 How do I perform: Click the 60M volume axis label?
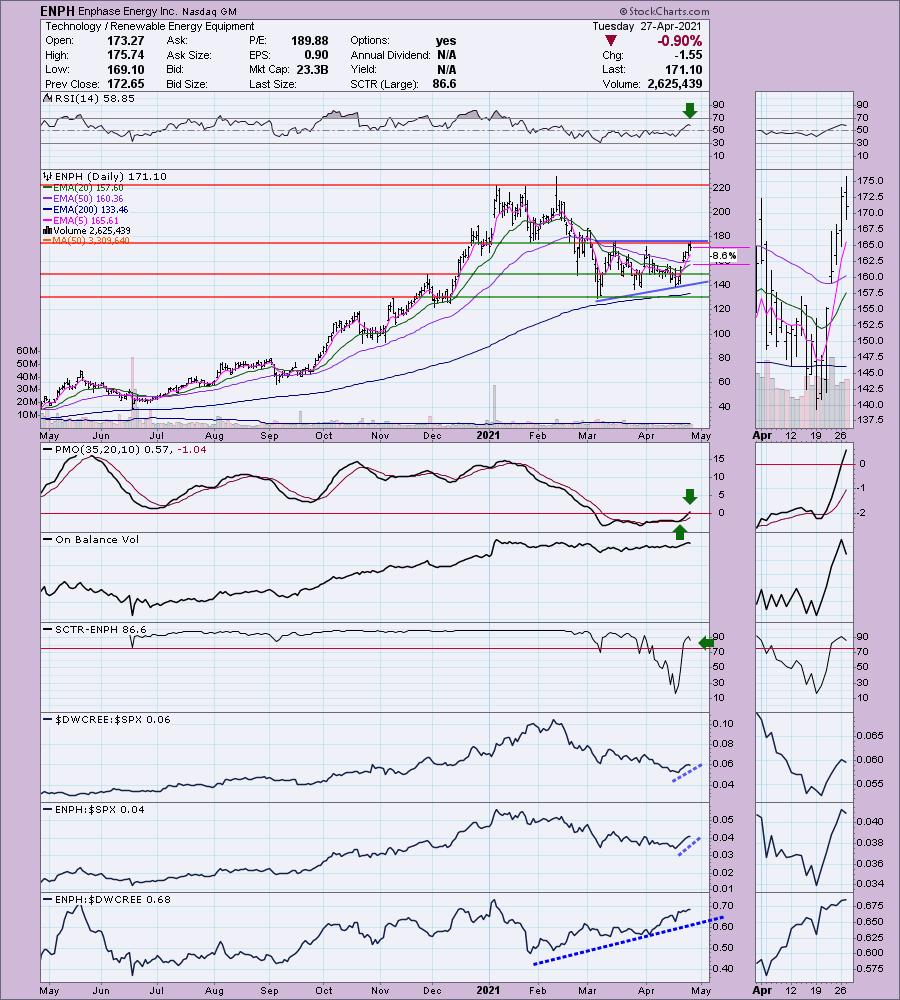pyautogui.click(x=27, y=351)
